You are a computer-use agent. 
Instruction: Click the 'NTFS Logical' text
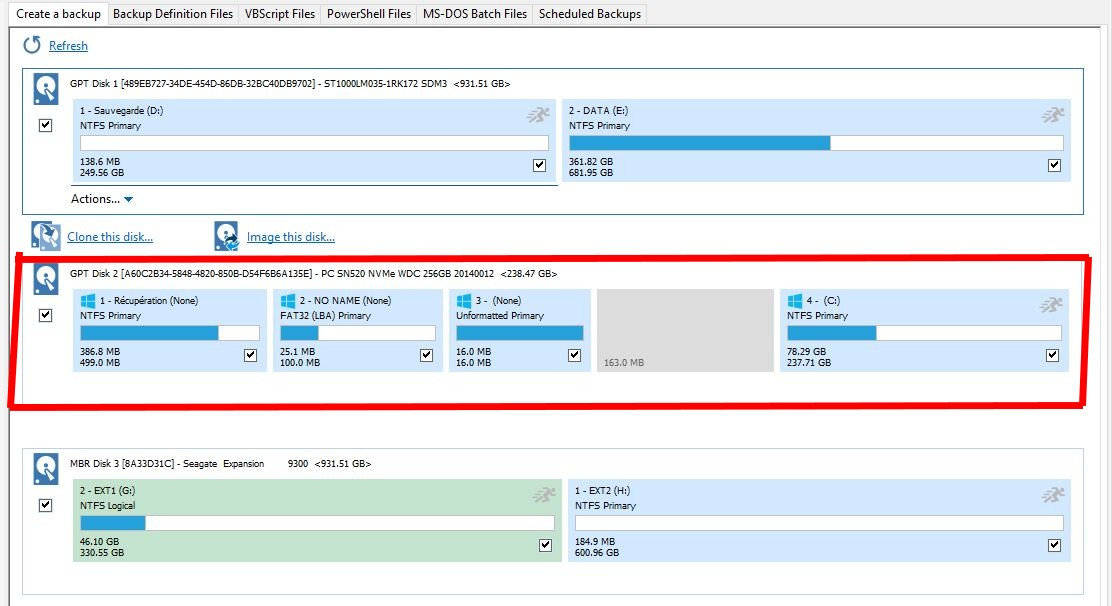107,505
